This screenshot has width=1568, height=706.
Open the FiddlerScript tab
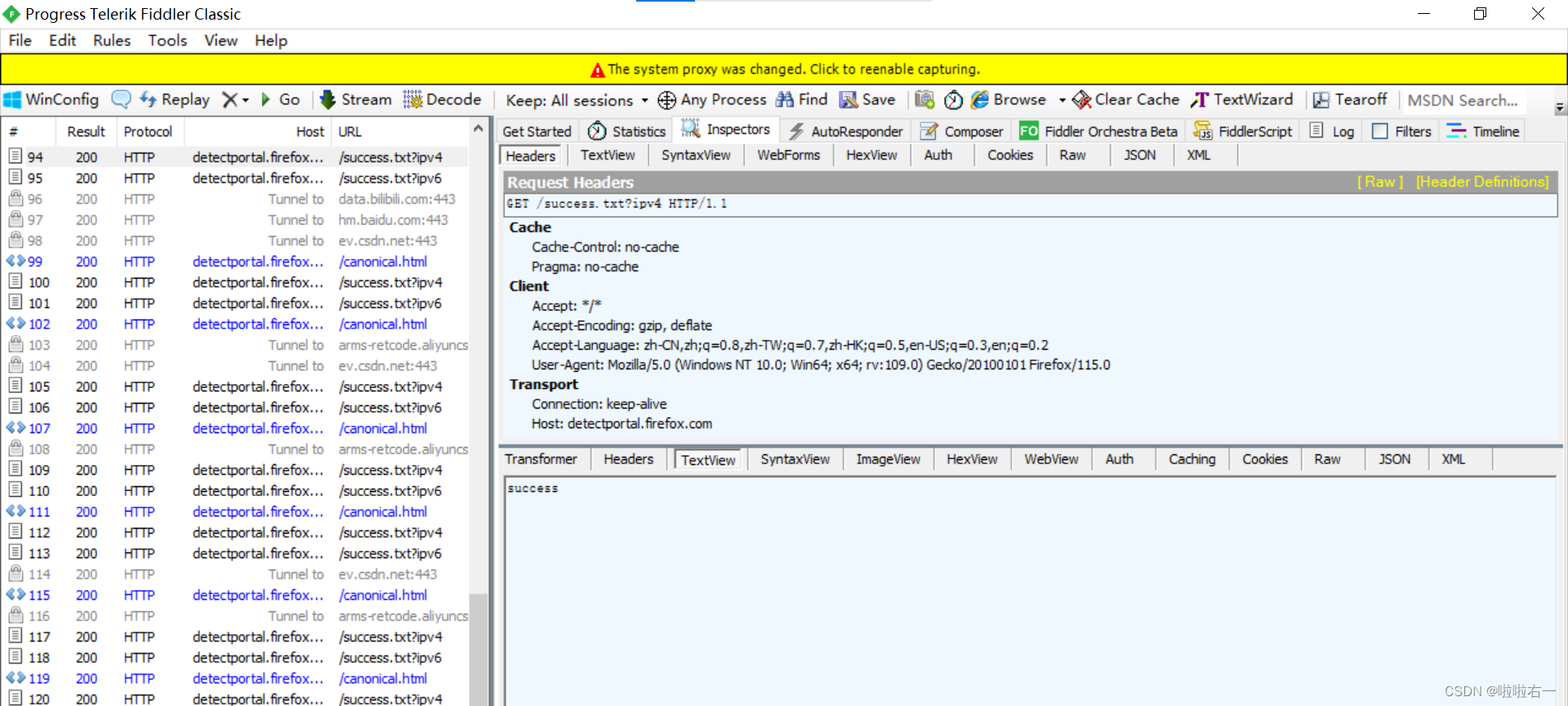(1243, 132)
